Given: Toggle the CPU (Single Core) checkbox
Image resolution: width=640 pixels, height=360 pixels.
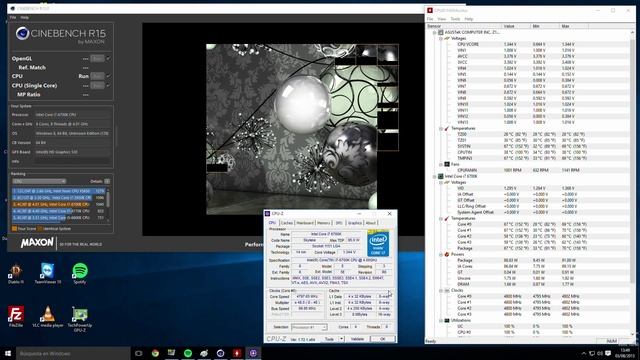Looking at the screenshot, I should [x=108, y=85].
